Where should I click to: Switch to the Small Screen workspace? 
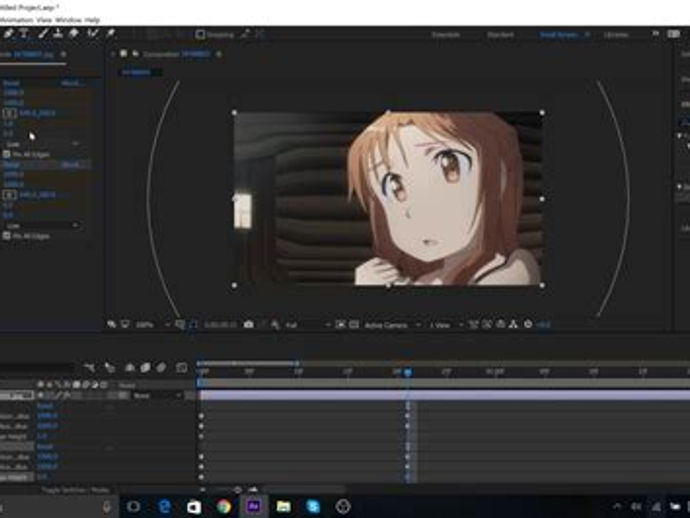[559, 34]
